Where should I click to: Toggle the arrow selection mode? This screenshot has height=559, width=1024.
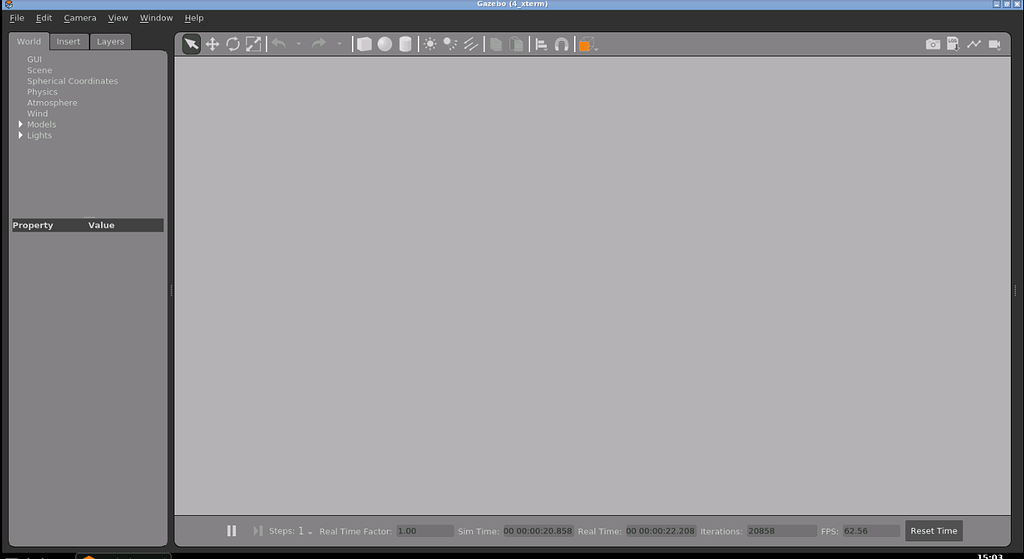(x=191, y=44)
